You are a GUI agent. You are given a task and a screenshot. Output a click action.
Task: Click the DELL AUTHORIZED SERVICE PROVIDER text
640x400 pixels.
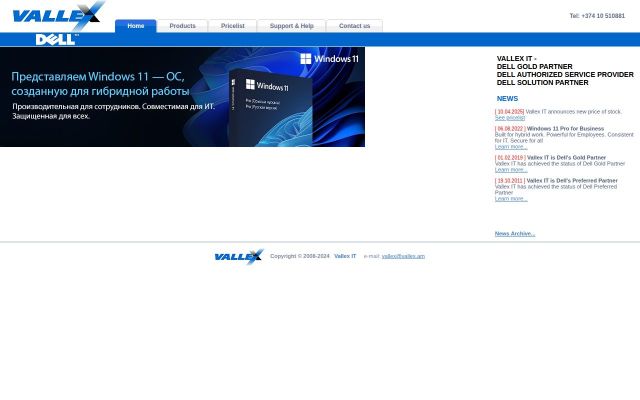click(x=565, y=75)
